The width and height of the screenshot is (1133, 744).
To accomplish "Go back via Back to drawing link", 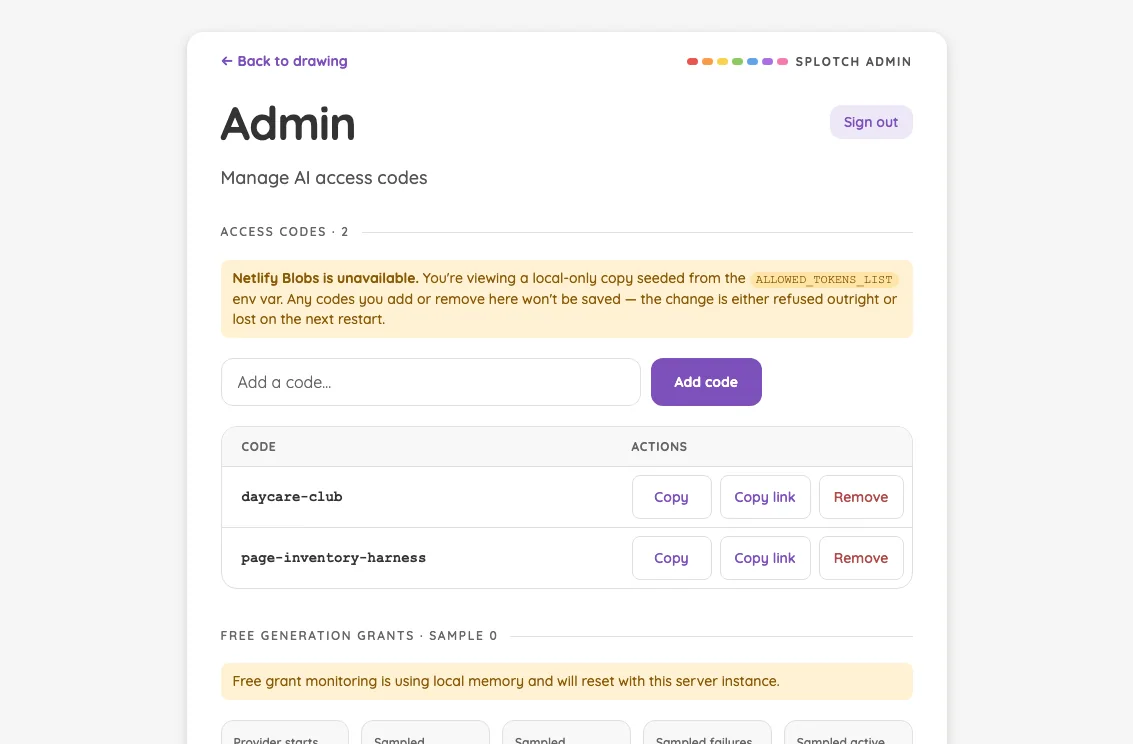I will (284, 61).
